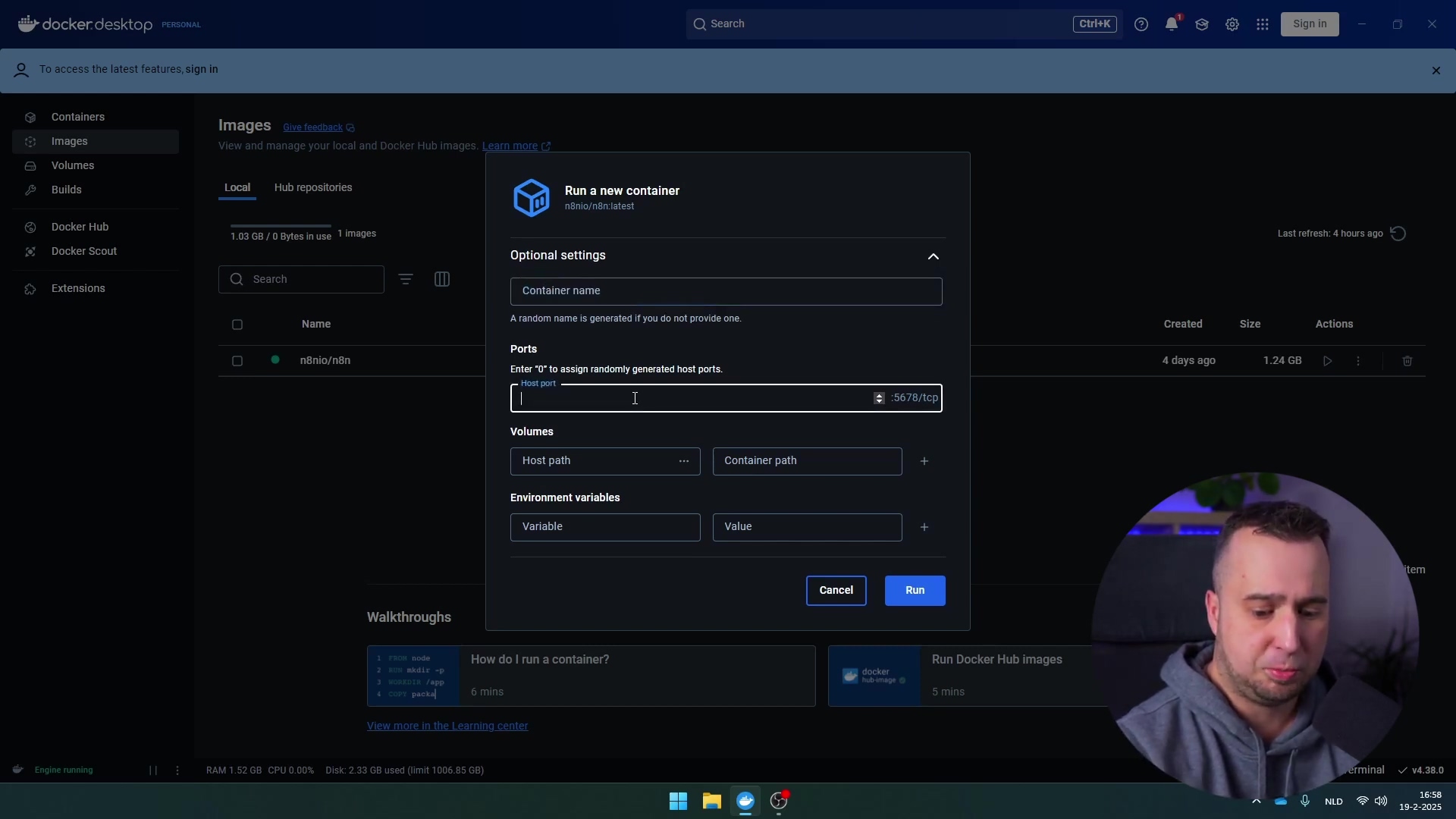Open Docker Hub in sidebar
The image size is (1456, 819).
(x=80, y=227)
